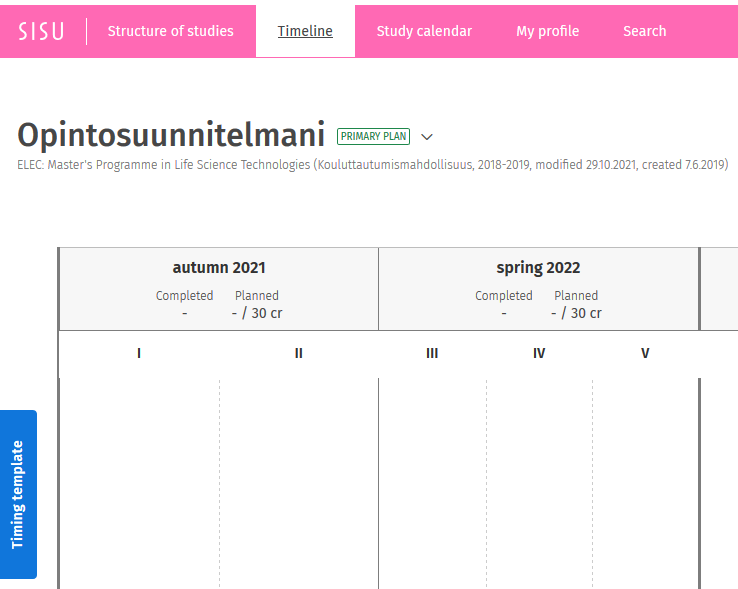Open the Structure of studies tab

click(170, 31)
